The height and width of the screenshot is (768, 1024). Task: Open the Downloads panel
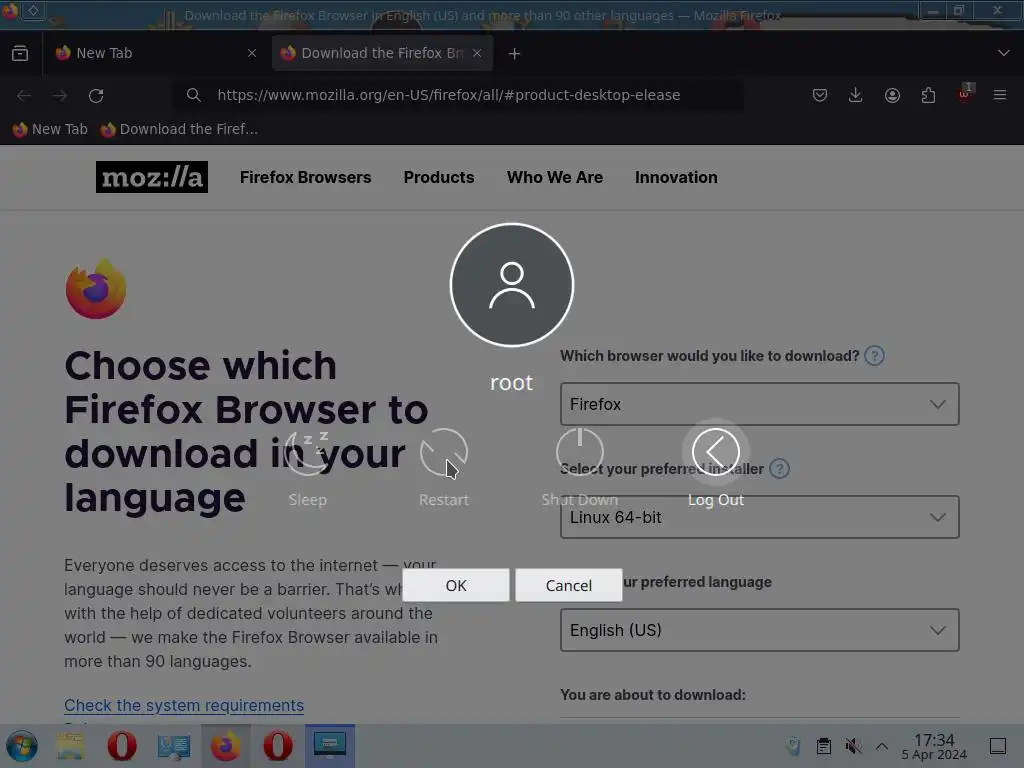pyautogui.click(x=856, y=95)
